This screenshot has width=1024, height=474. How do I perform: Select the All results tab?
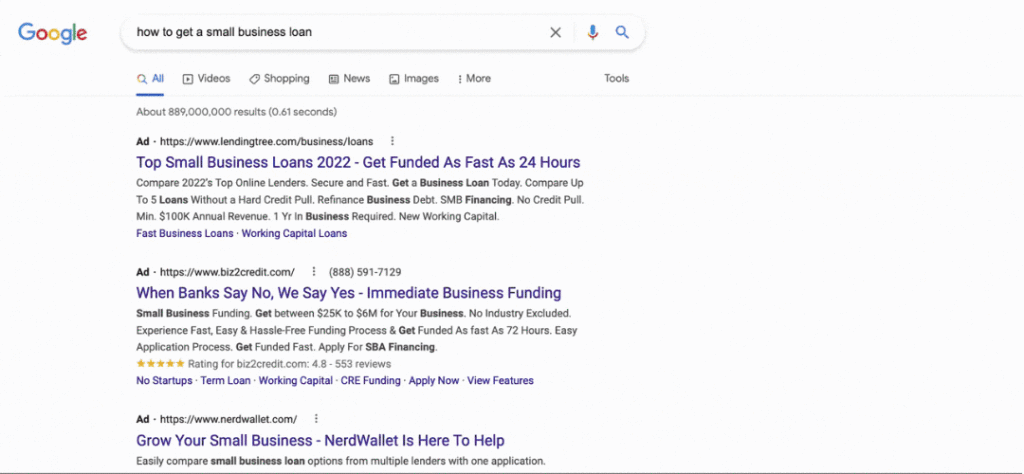coord(150,78)
